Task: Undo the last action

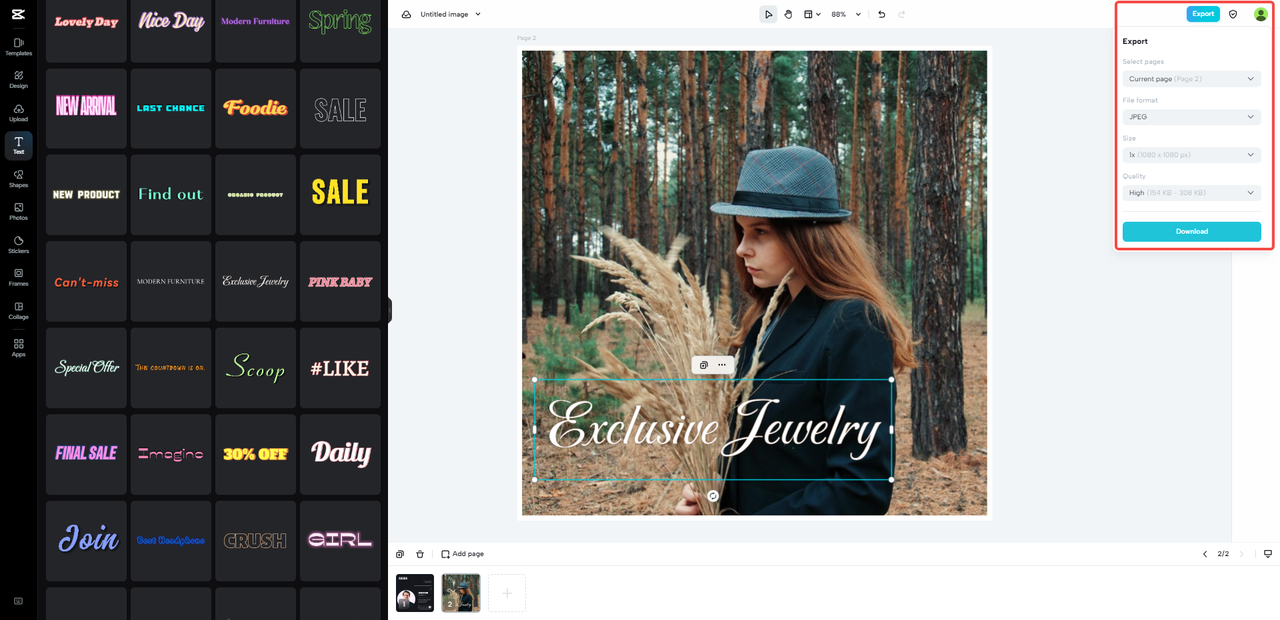Action: click(x=881, y=14)
